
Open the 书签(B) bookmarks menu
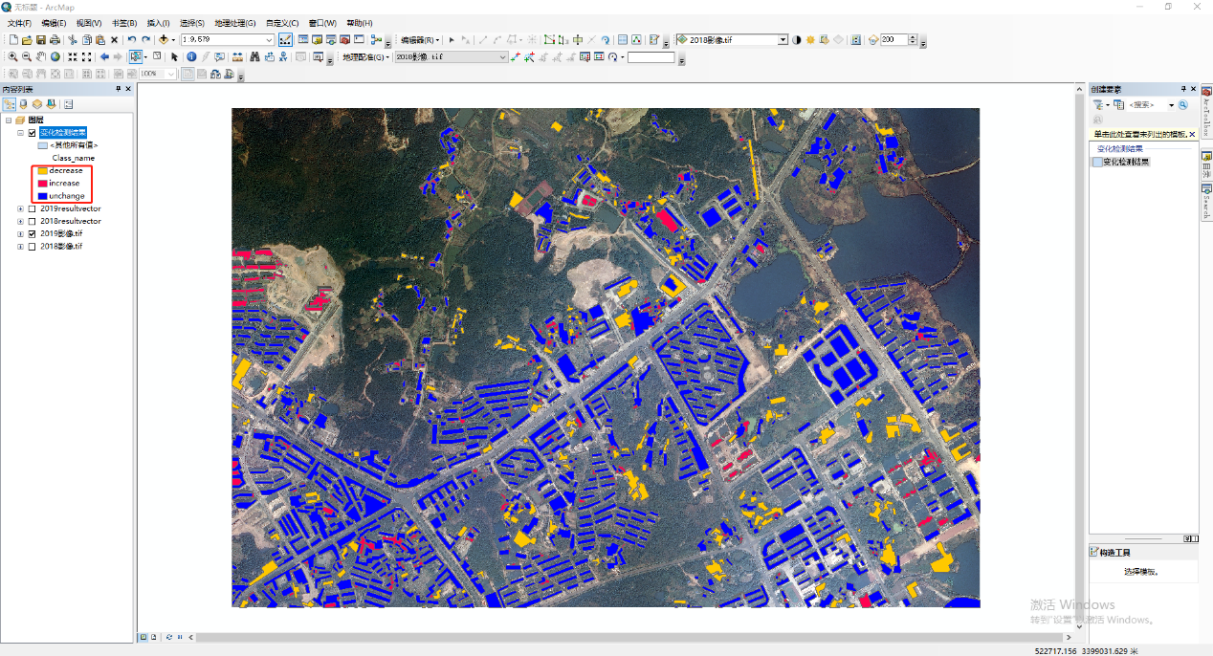pyautogui.click(x=124, y=23)
